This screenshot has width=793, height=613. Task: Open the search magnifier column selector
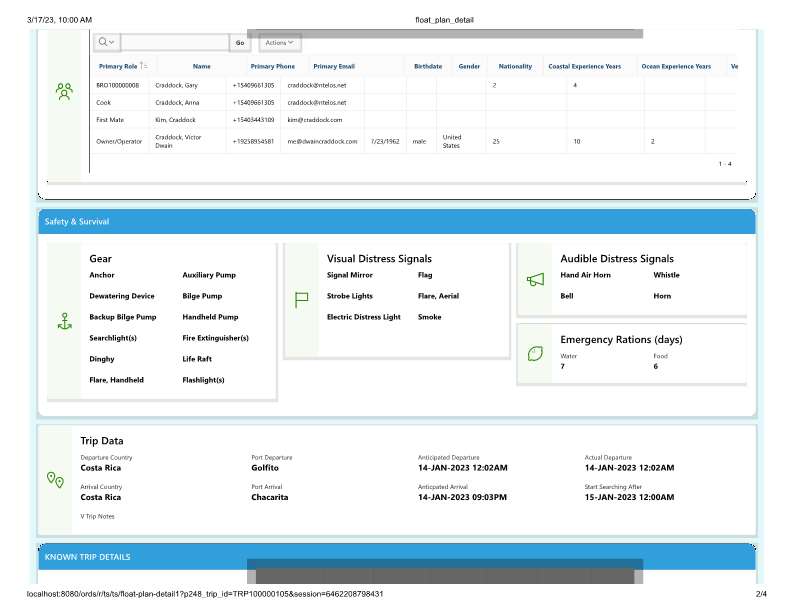[x=107, y=42]
